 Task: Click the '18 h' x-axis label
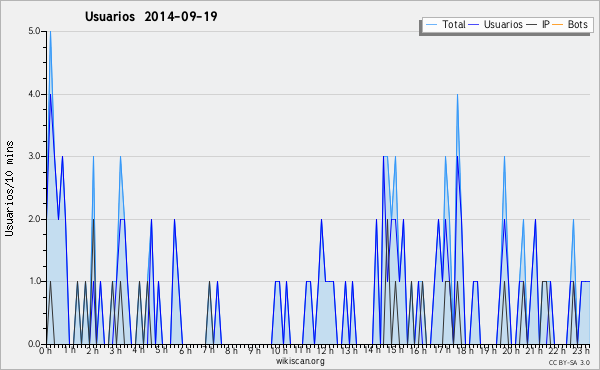pyautogui.click(x=465, y=351)
